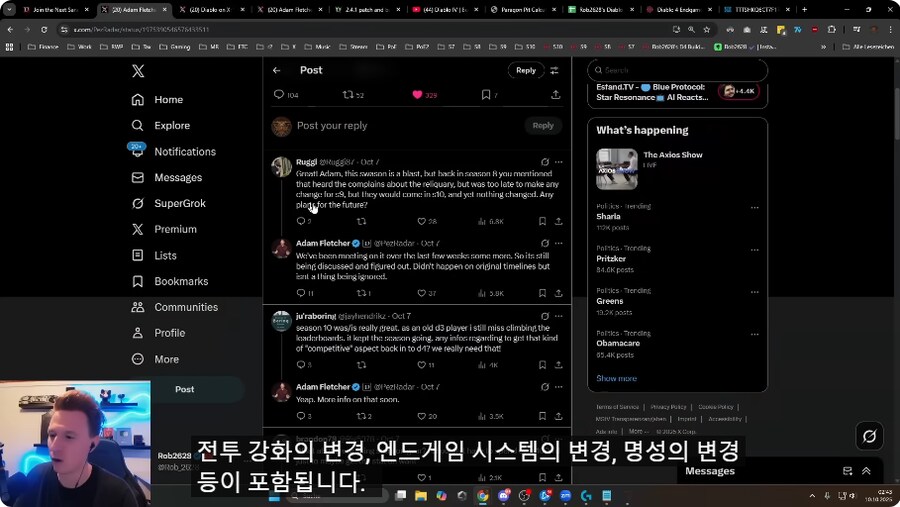Open more options on Ruggi's reply
The width and height of the screenshot is (900, 507).
tap(558, 162)
